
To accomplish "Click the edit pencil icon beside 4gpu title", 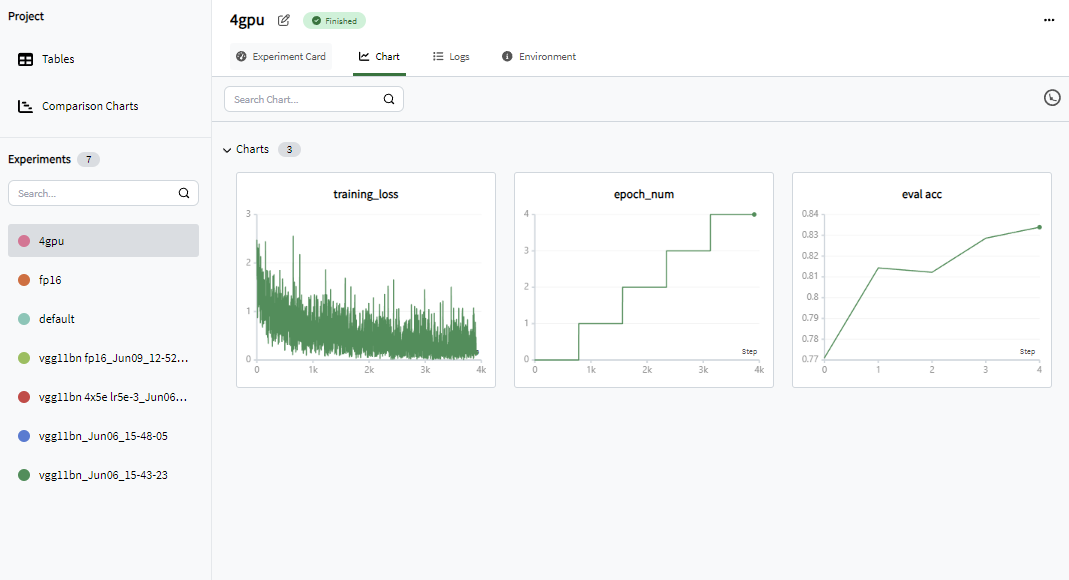I will 284,20.
